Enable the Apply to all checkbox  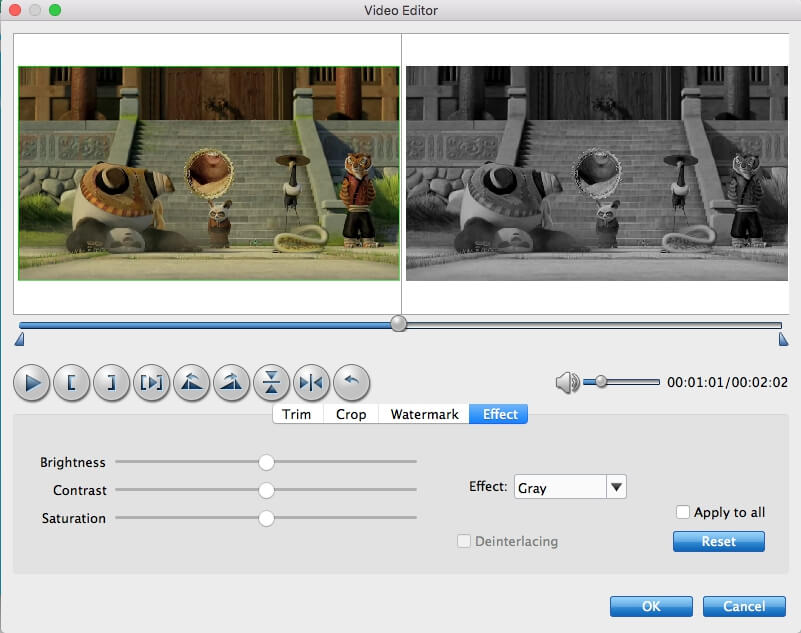click(683, 512)
